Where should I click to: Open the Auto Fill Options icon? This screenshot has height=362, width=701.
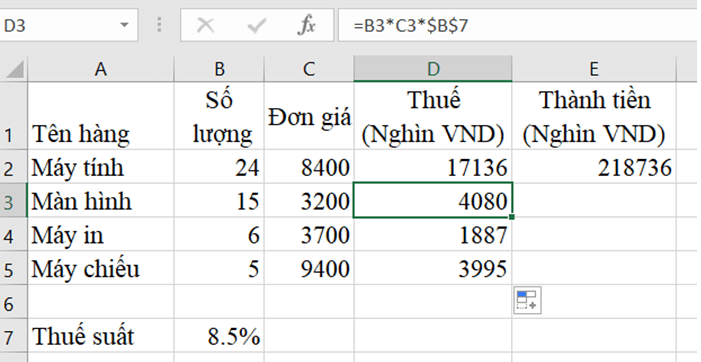[528, 300]
